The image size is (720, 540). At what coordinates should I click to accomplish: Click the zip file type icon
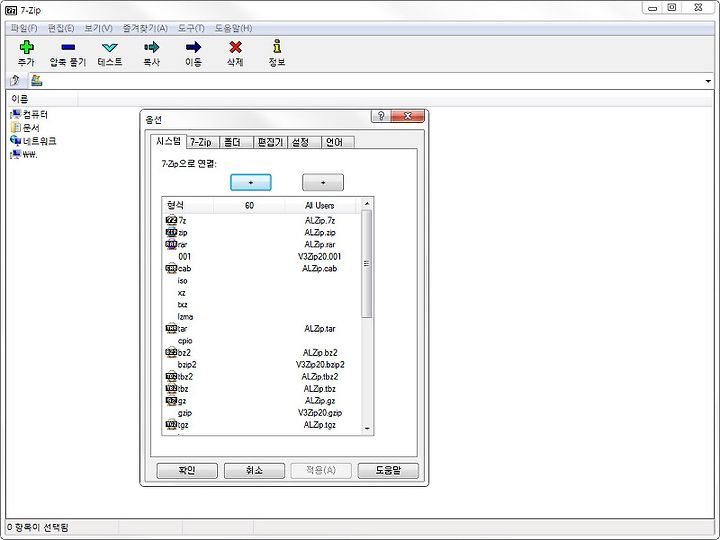pos(171,232)
